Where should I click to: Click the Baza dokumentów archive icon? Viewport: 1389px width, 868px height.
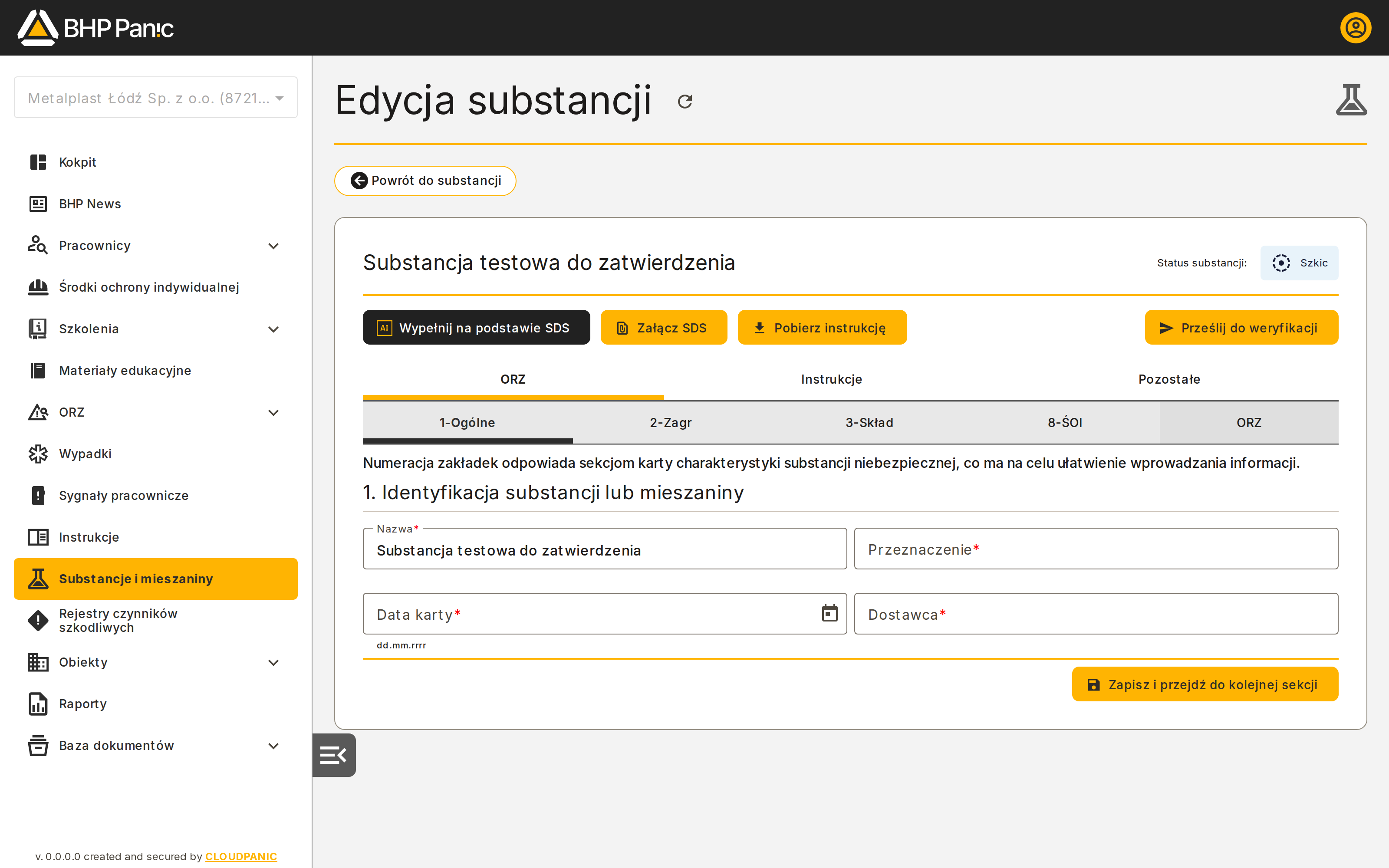click(38, 746)
